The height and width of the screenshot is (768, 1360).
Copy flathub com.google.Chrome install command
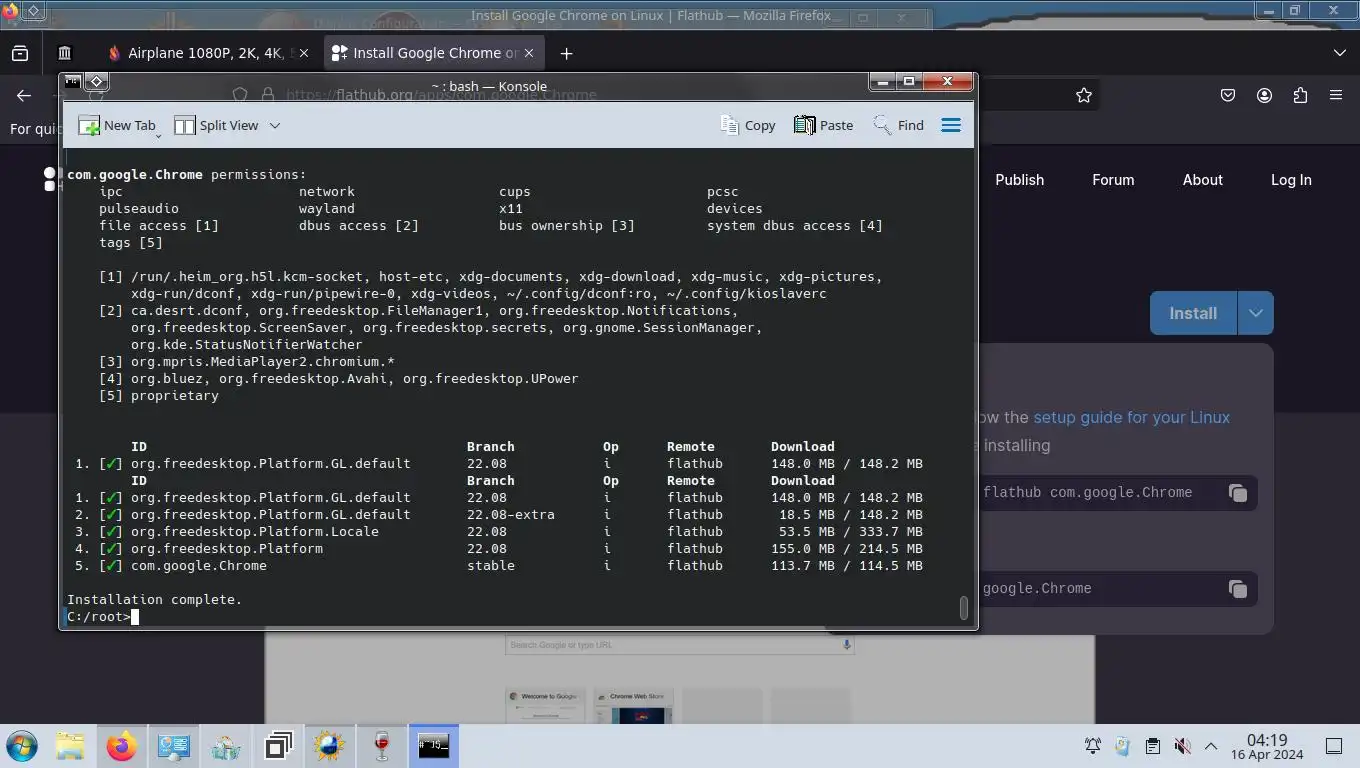point(1237,493)
